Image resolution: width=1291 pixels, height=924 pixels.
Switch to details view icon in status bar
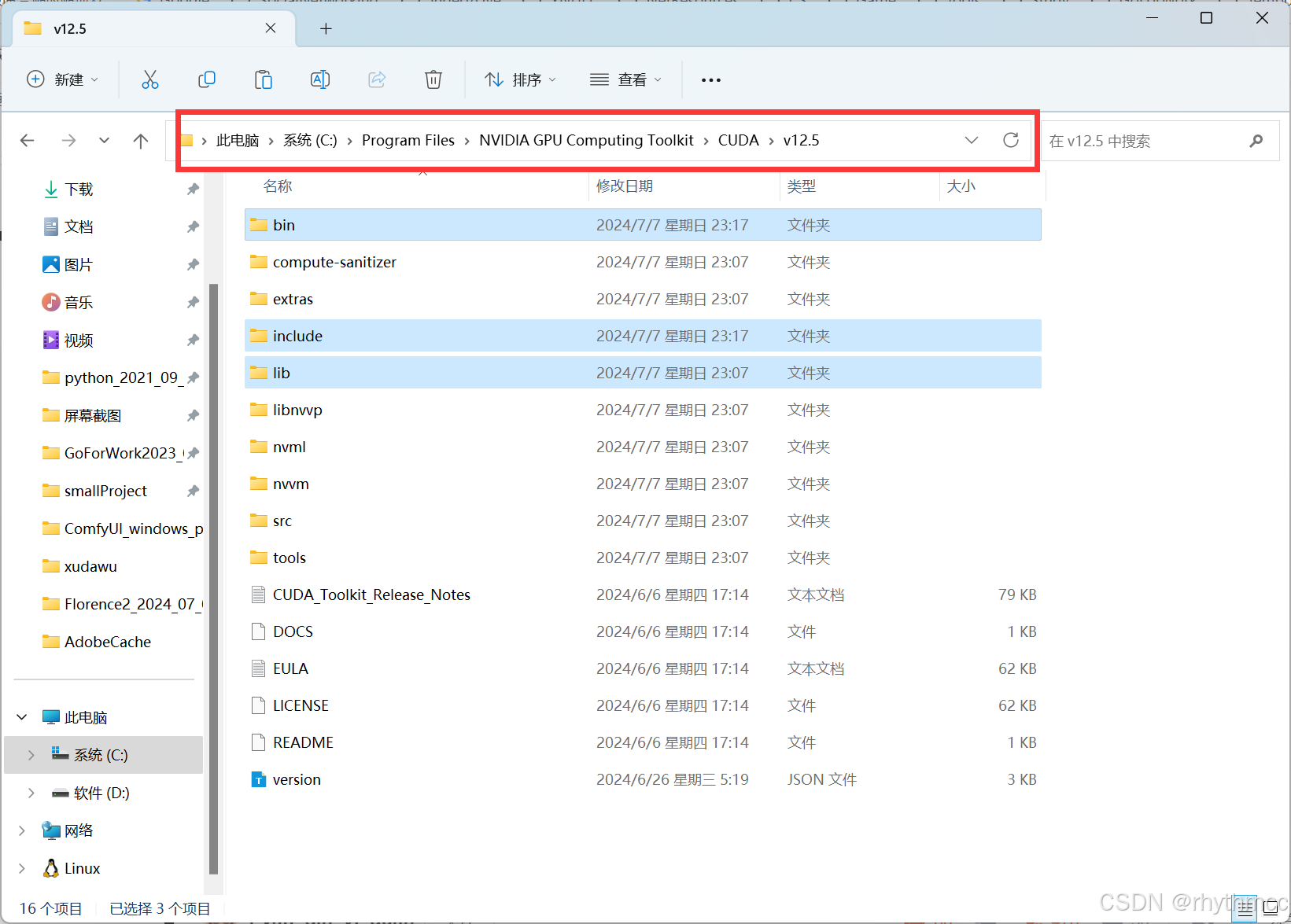point(1245,910)
